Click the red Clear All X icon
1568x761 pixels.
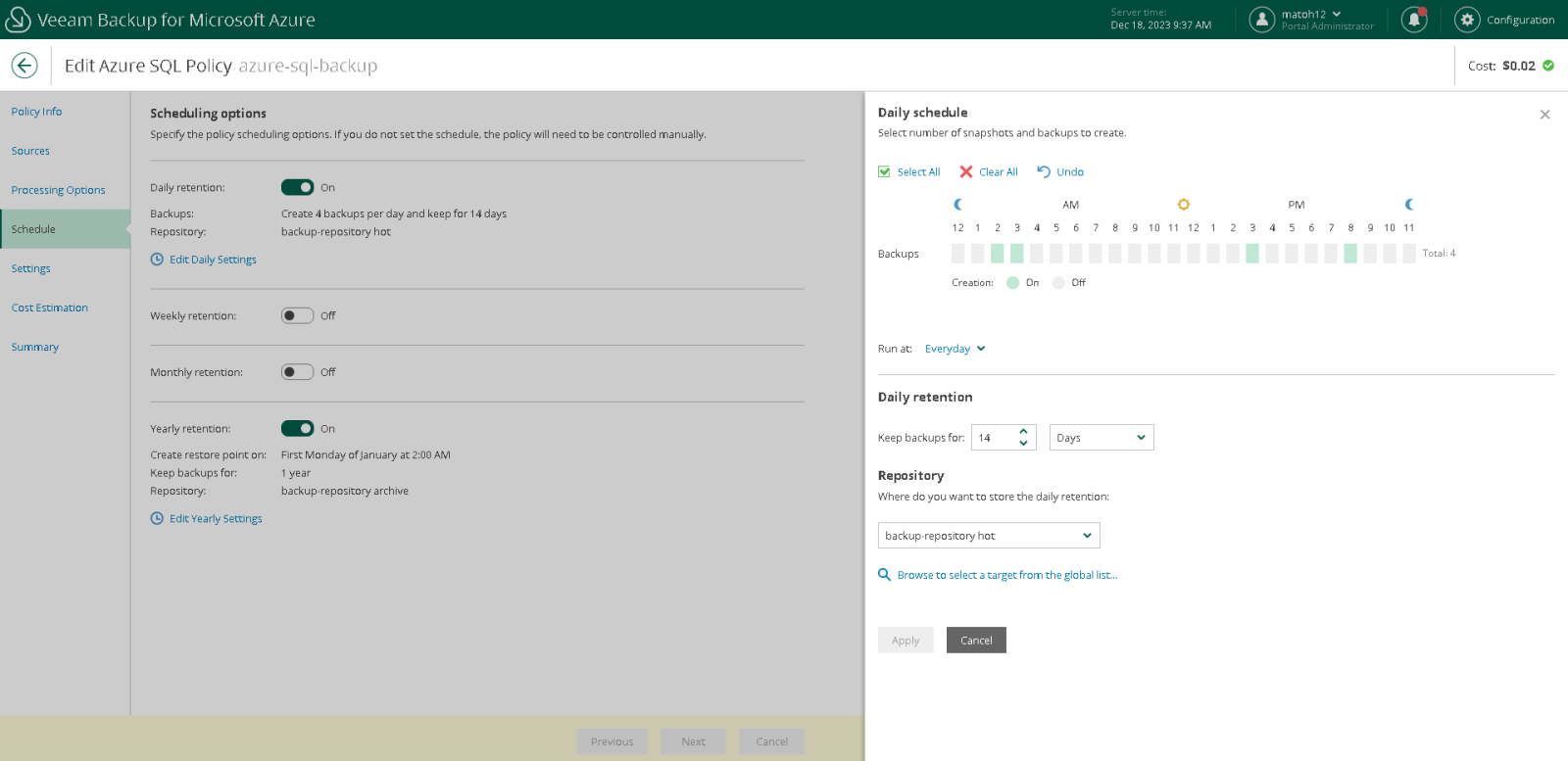click(966, 171)
